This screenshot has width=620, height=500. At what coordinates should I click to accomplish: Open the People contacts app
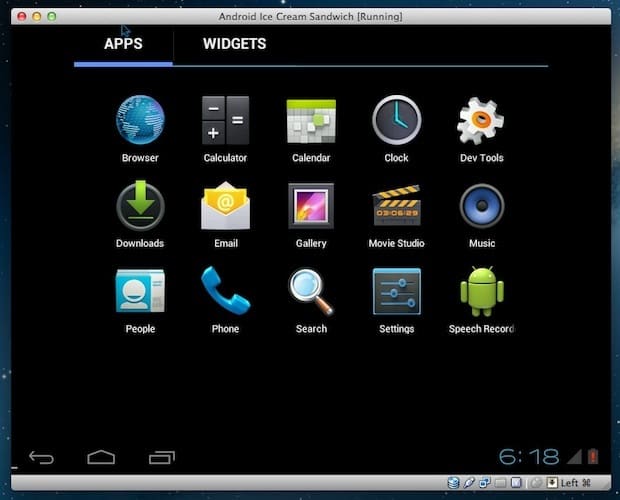[140, 291]
